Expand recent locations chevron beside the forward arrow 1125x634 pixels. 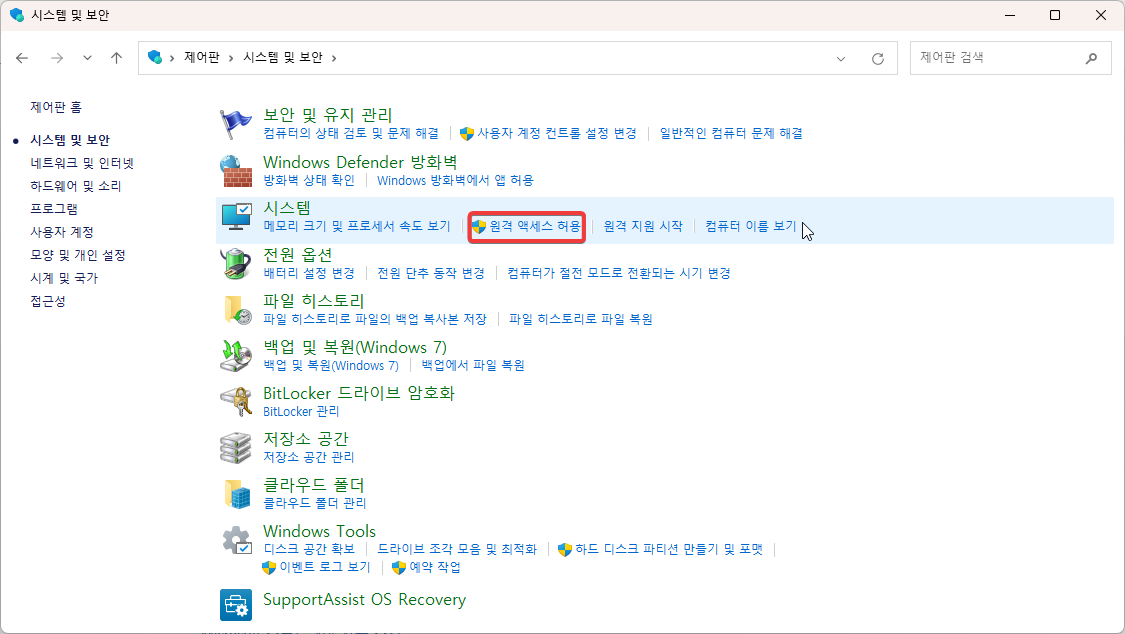pos(87,57)
